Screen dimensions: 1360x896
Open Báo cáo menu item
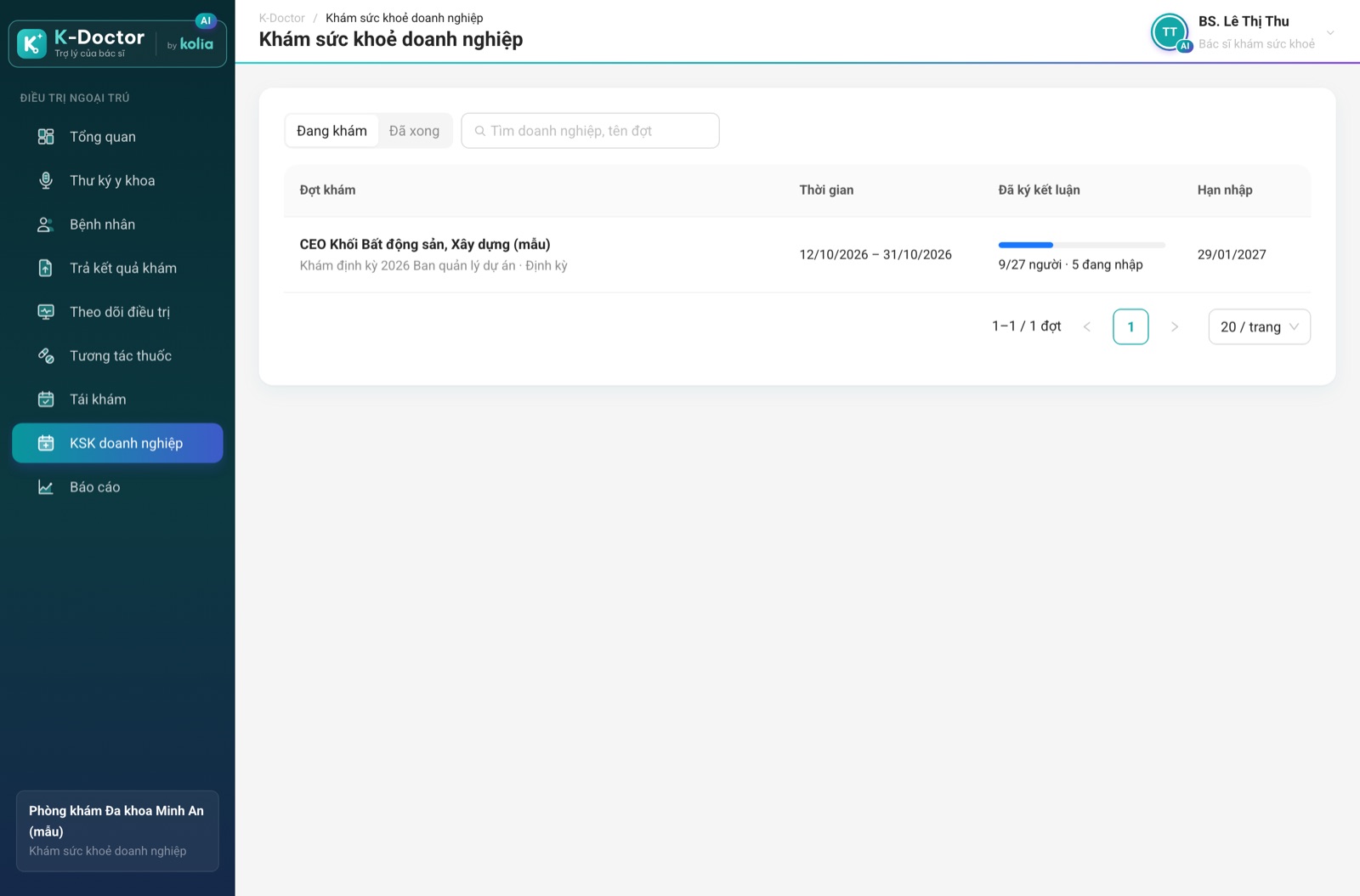coord(117,487)
